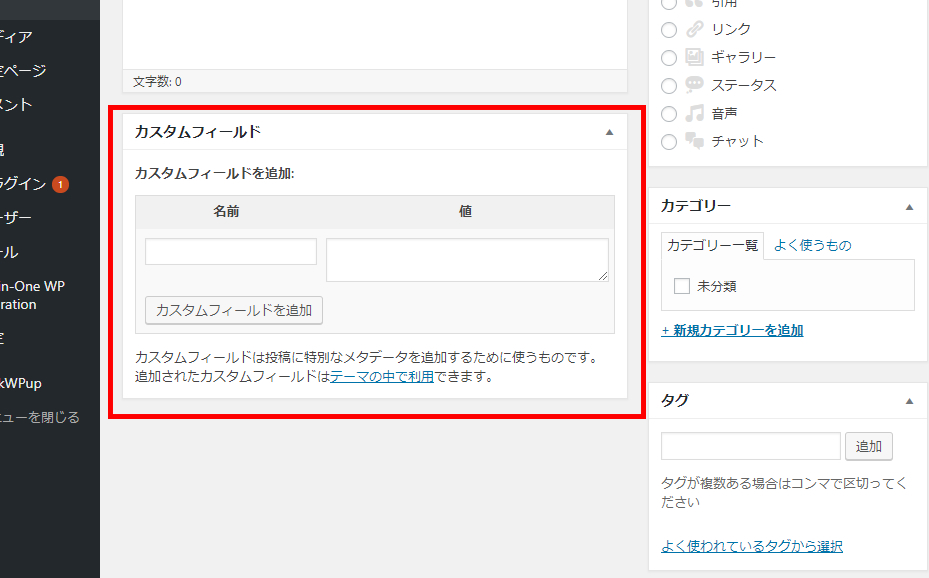Click the audio format music note icon

coord(695,113)
